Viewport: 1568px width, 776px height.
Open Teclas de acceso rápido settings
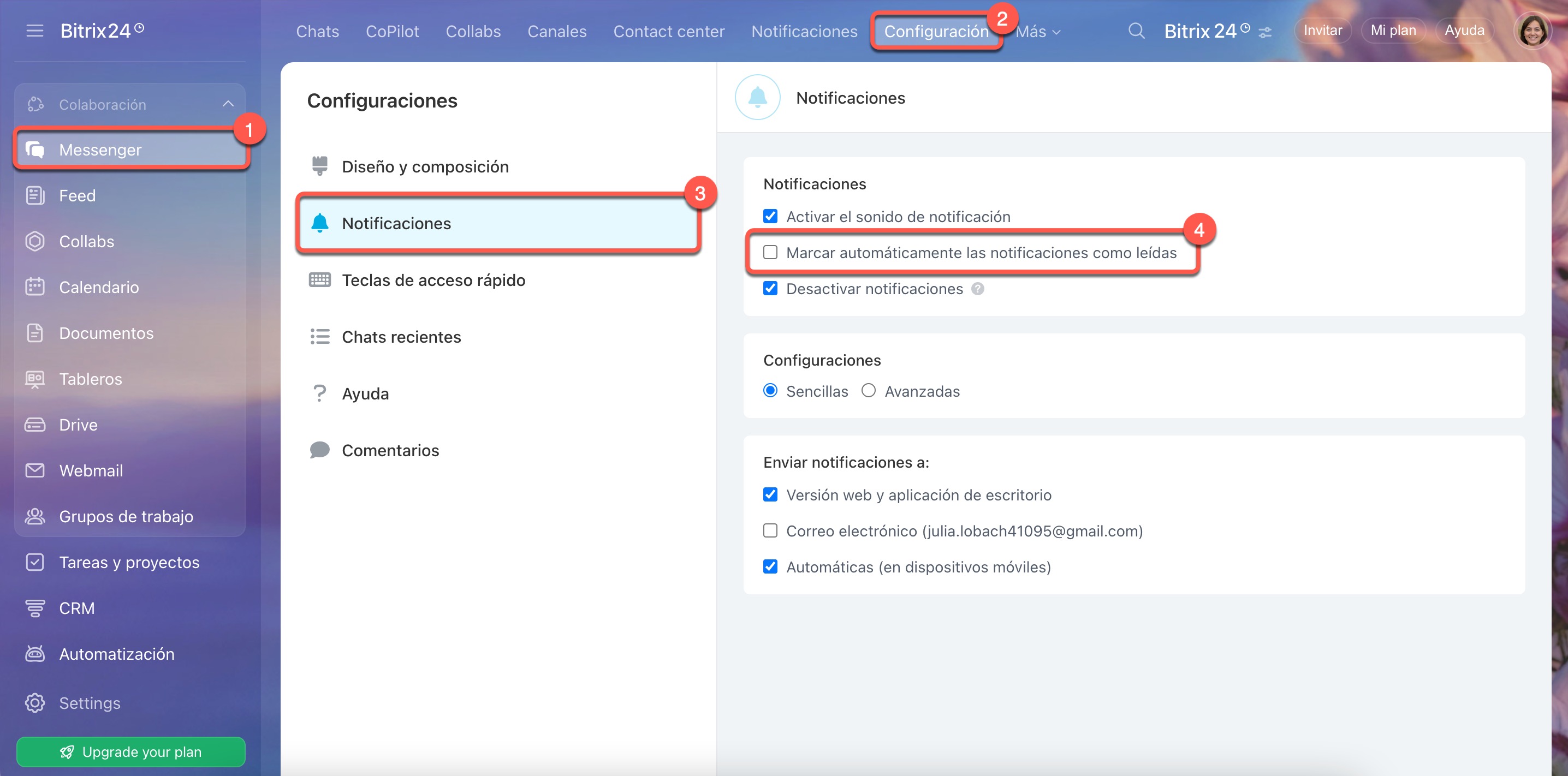[498, 280]
